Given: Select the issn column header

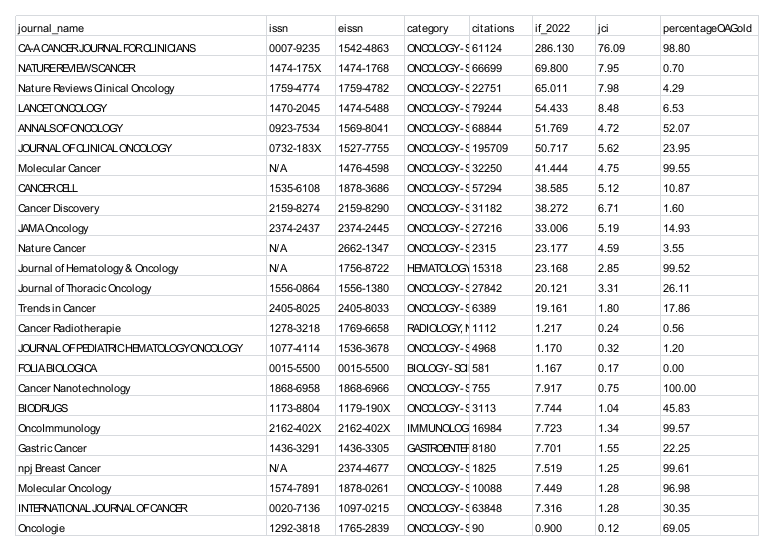Looking at the screenshot, I should tap(279, 28).
